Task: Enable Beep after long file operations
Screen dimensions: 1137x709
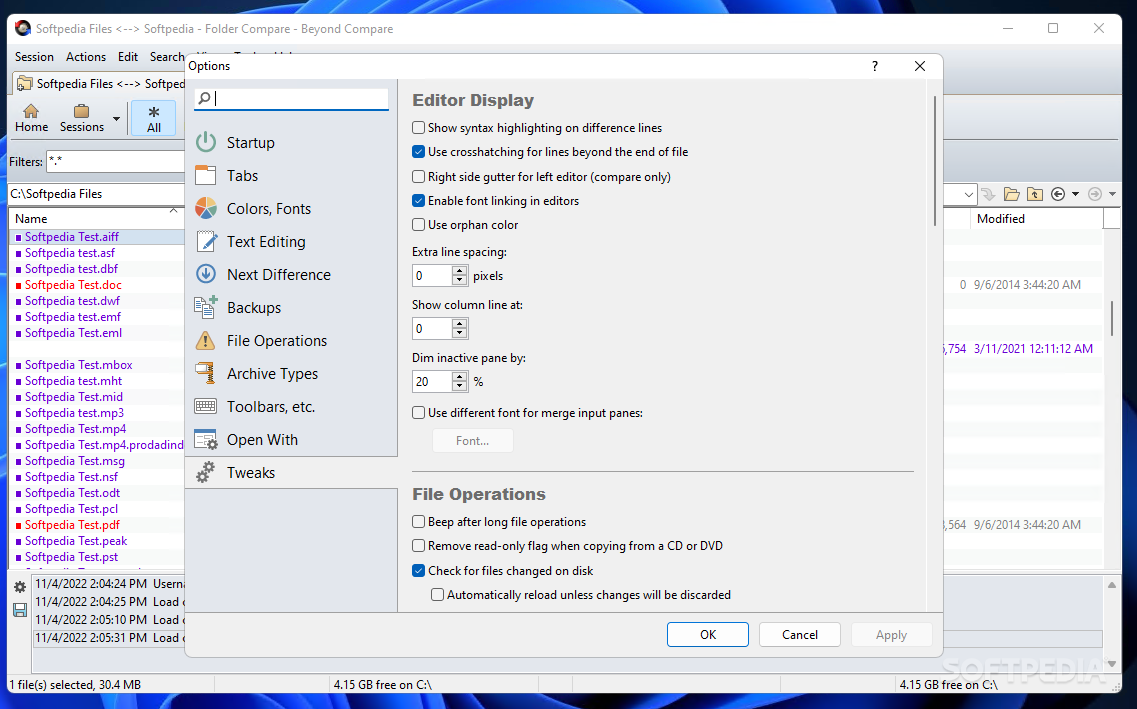Action: pyautogui.click(x=418, y=521)
